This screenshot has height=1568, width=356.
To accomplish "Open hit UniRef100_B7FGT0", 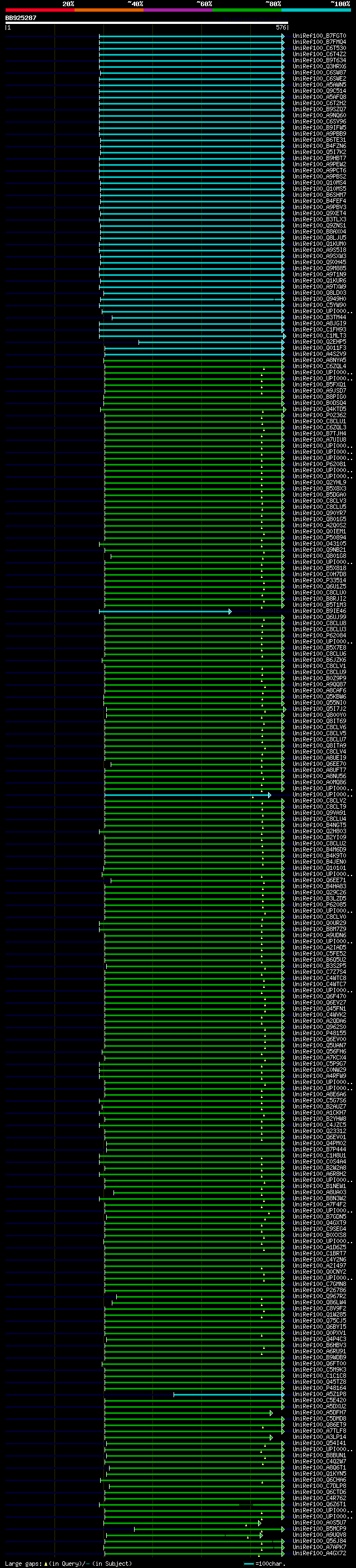I will coord(319,36).
